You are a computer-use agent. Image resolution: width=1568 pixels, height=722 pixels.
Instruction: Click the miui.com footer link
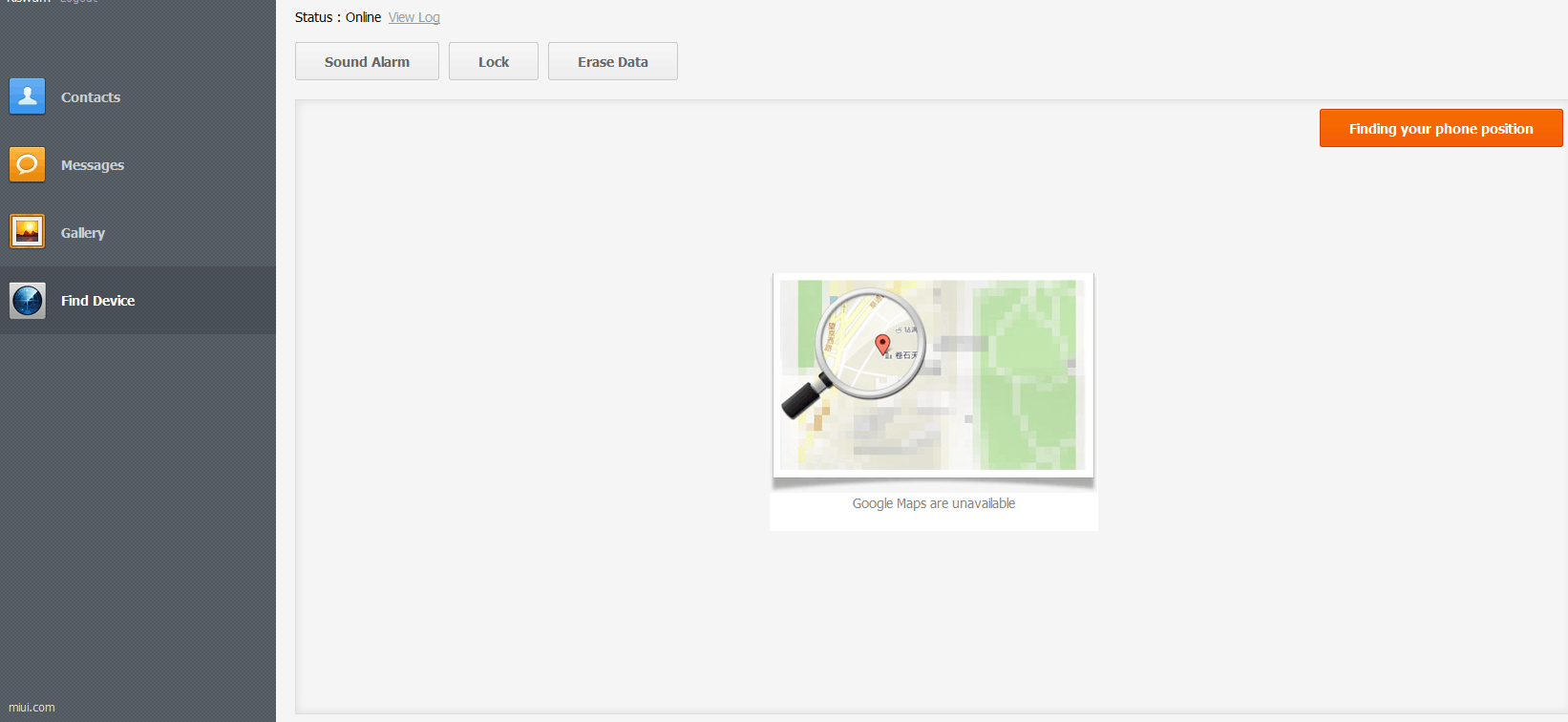pos(32,708)
